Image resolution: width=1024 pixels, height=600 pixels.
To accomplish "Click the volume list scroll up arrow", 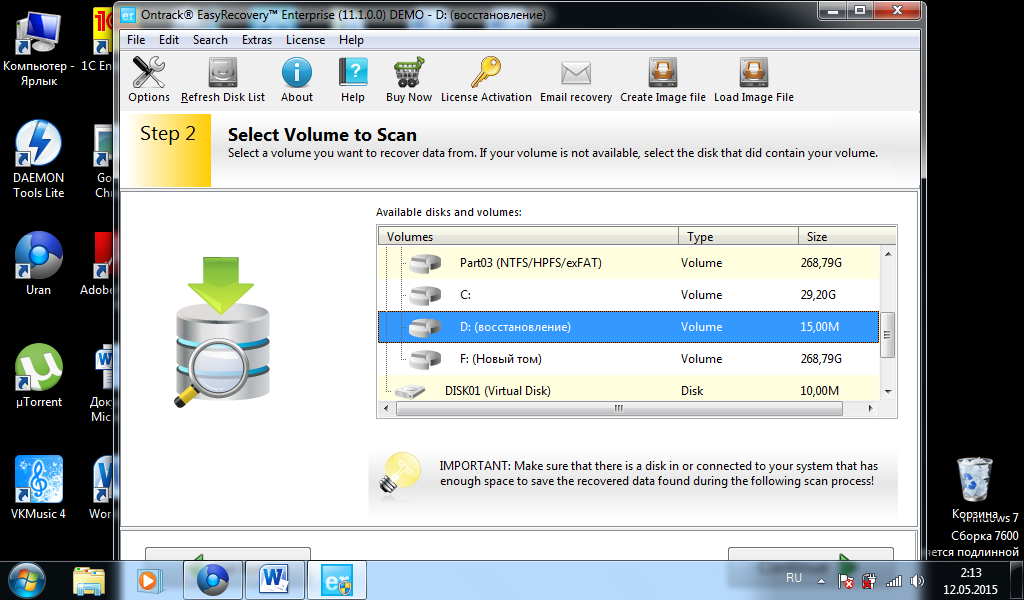I will point(888,254).
